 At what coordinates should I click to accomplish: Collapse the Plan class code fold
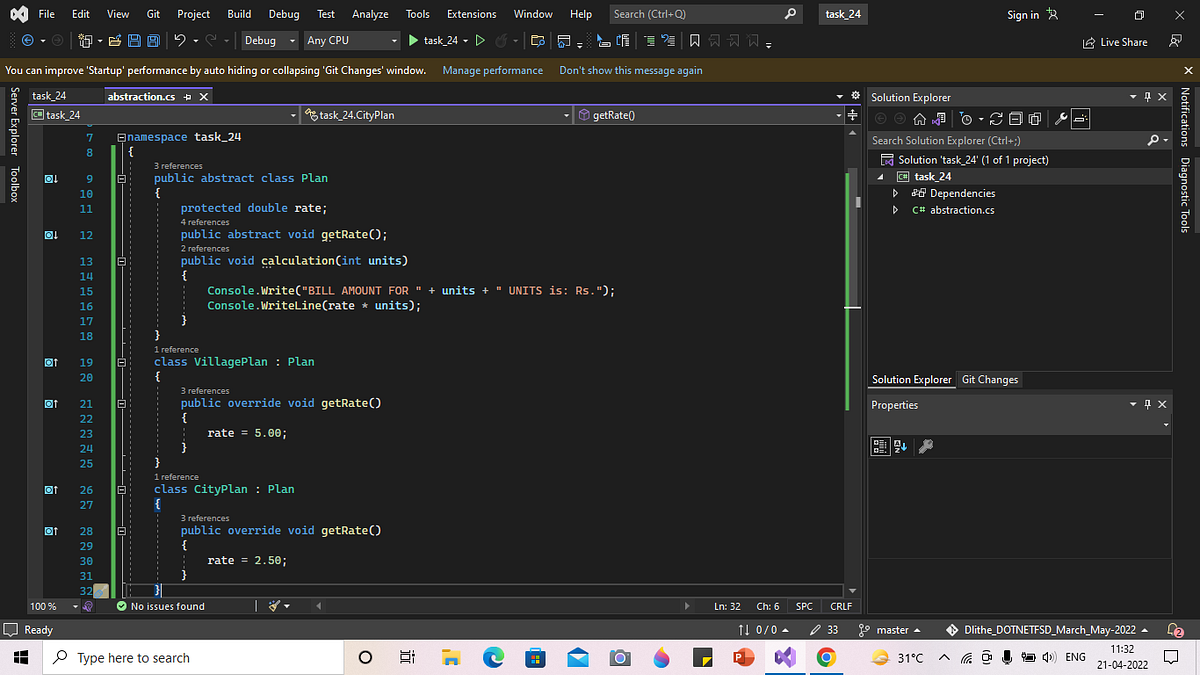coord(121,178)
